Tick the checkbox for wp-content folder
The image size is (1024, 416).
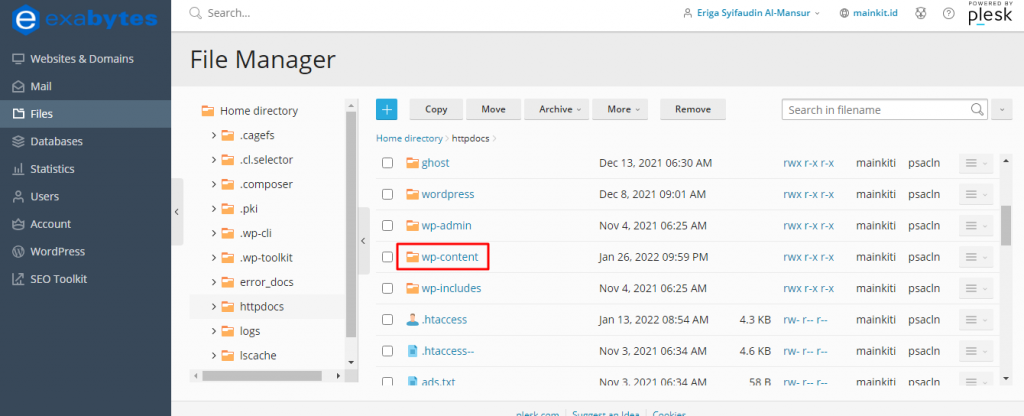(x=387, y=257)
